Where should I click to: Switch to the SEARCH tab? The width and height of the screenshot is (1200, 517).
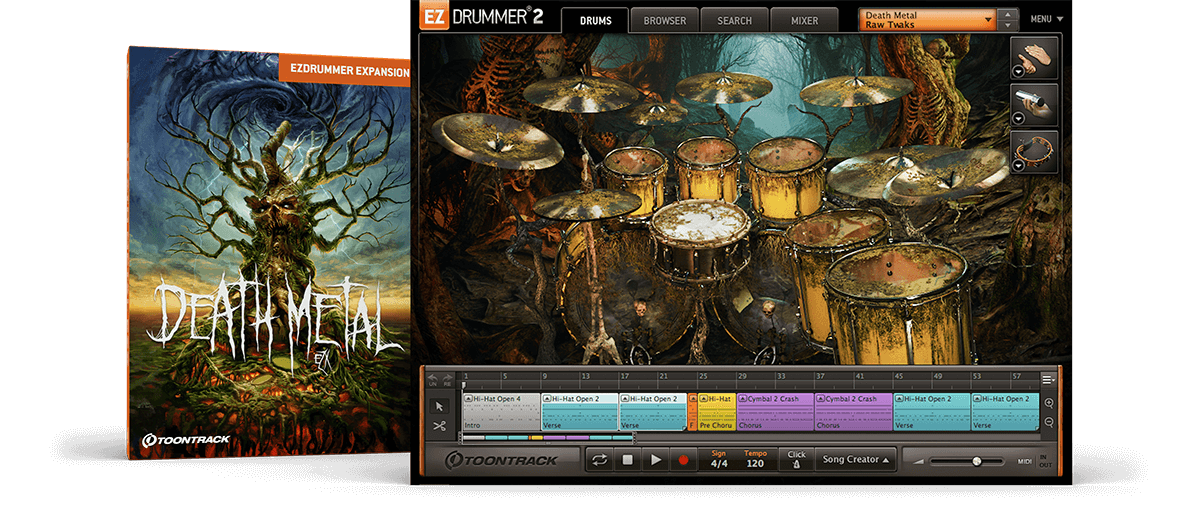click(x=734, y=20)
